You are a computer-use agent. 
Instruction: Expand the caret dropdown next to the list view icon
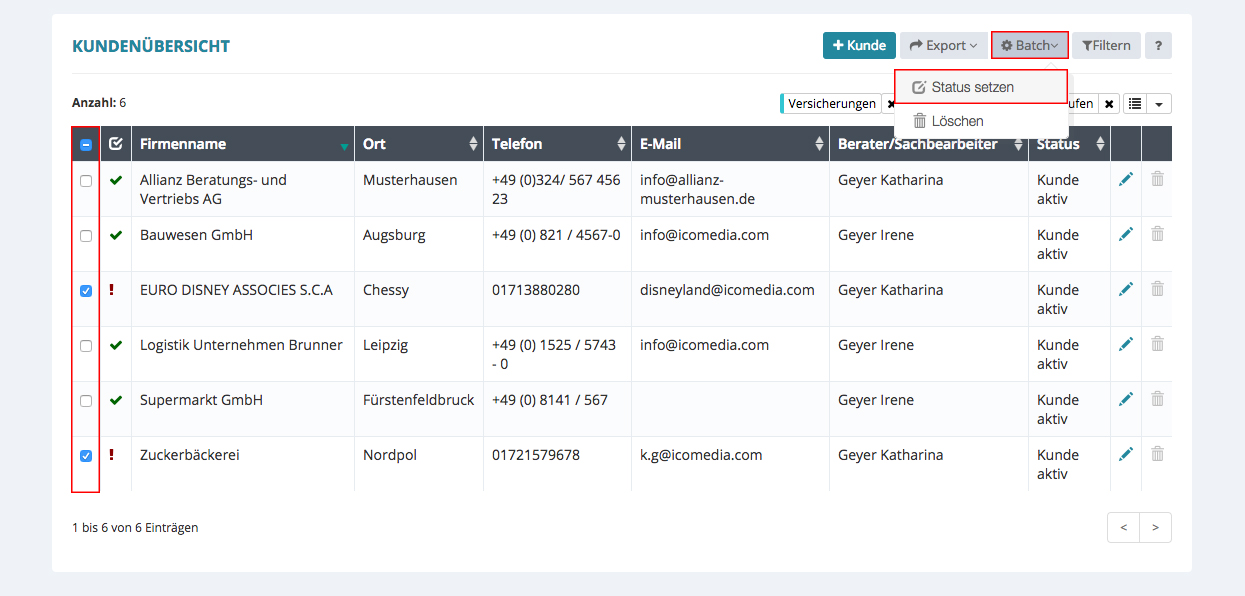(1159, 103)
